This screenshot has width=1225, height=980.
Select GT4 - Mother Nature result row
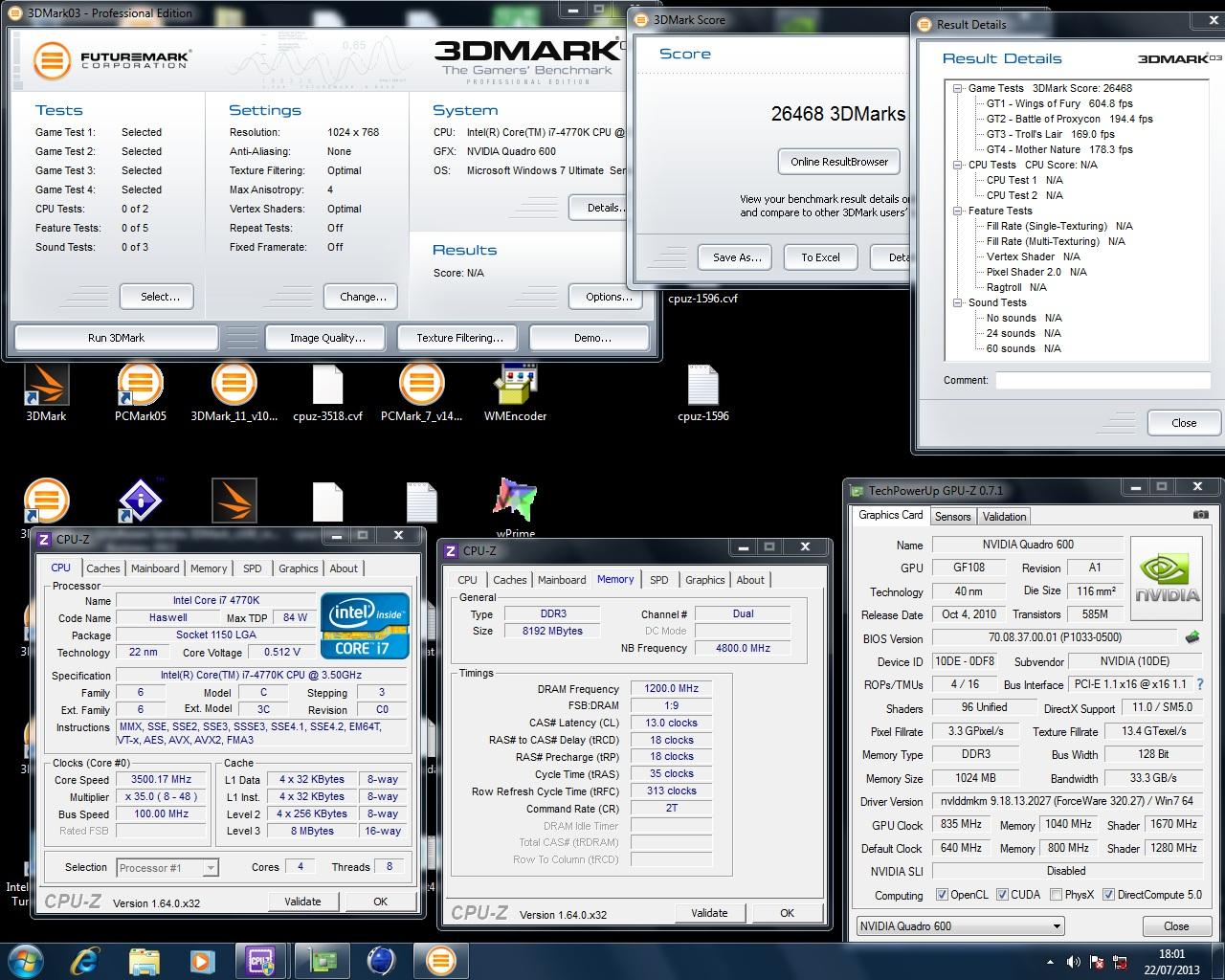tap(1059, 149)
